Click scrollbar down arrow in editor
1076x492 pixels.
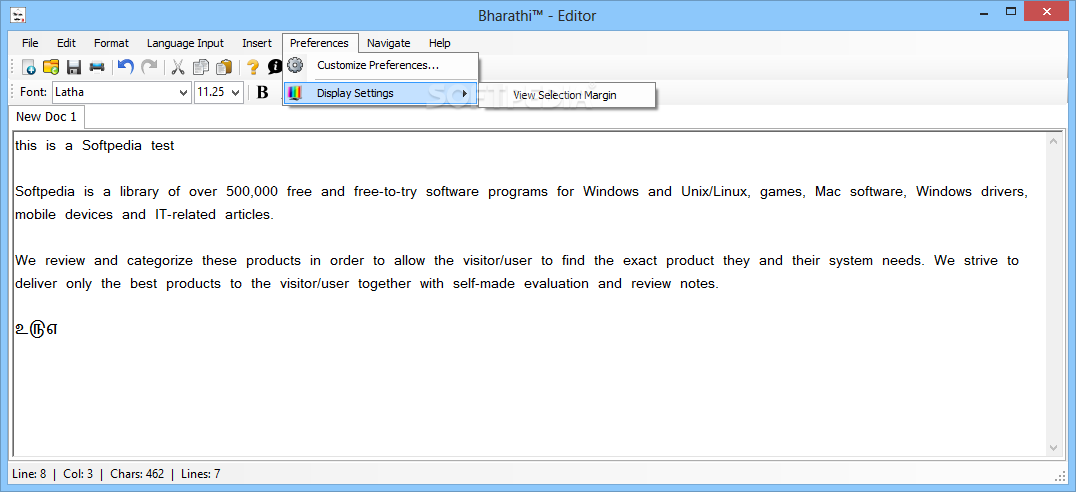(x=1053, y=447)
